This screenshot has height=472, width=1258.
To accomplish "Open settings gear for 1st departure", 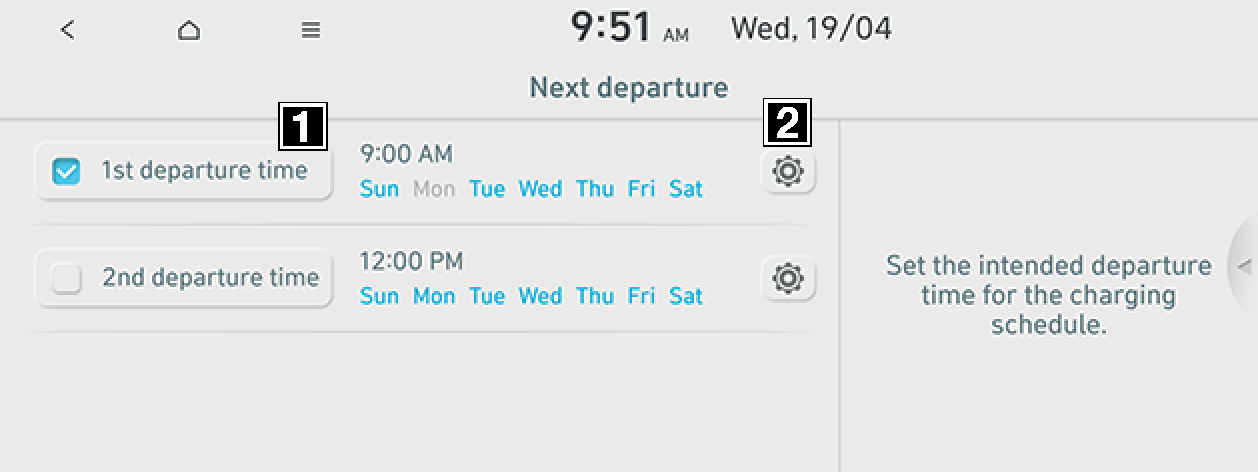I will coord(788,172).
